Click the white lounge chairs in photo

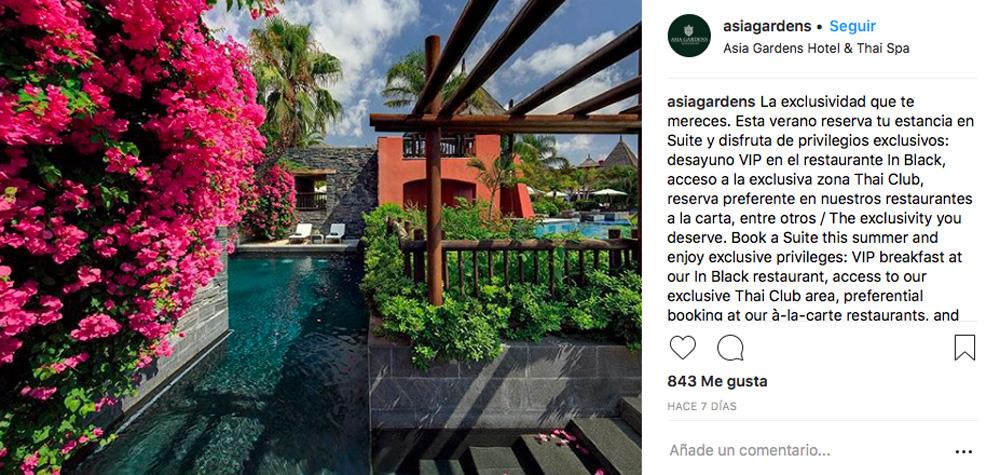pos(317,233)
